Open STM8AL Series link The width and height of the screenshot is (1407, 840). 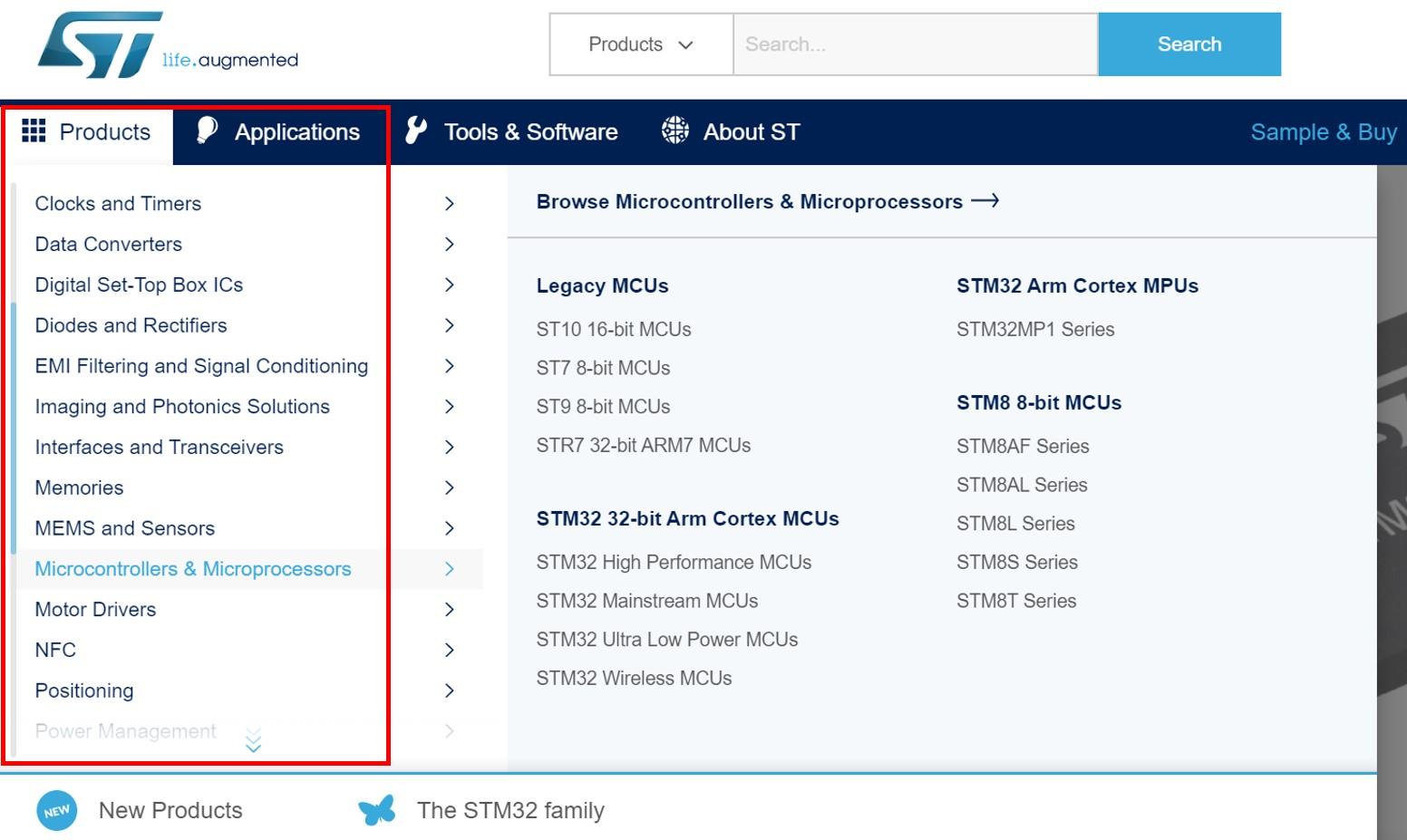(1022, 485)
